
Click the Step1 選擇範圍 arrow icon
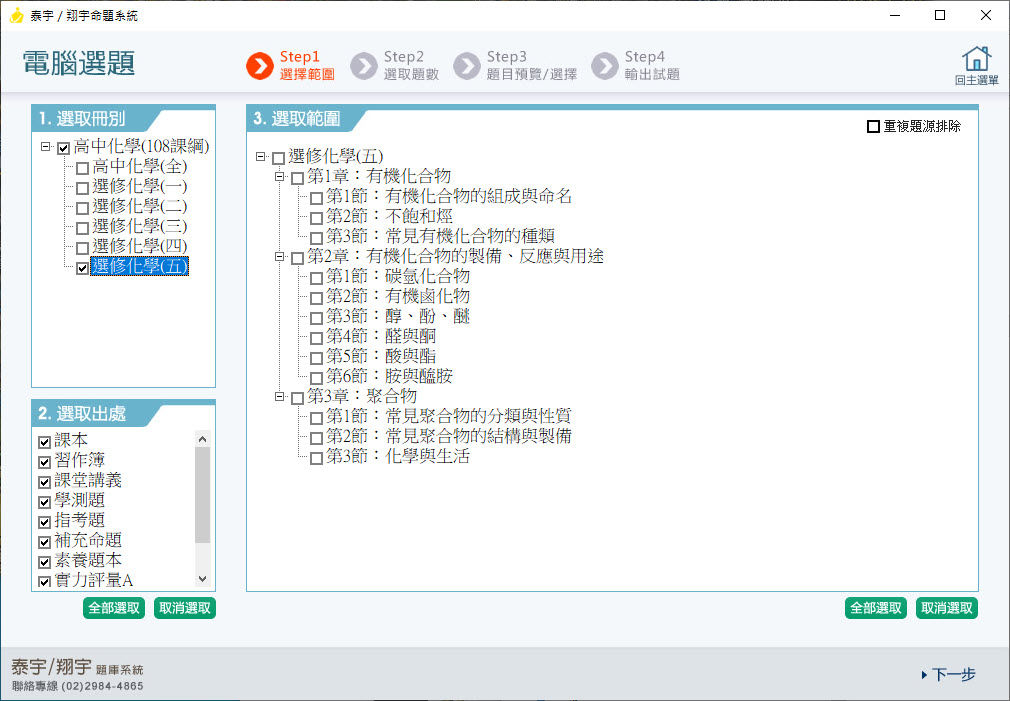point(259,66)
